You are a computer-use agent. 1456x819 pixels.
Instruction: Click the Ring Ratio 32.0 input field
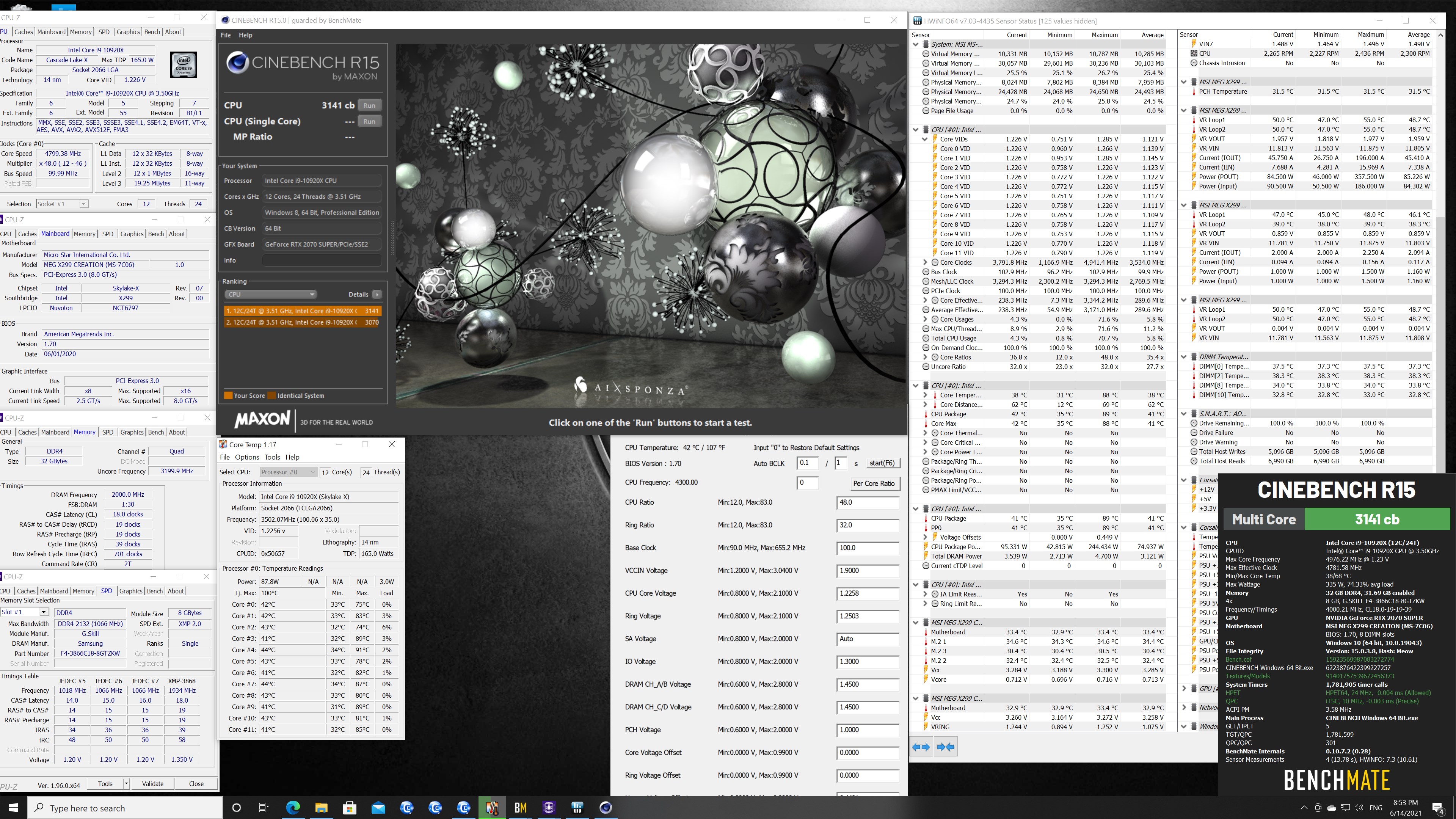coord(867,525)
